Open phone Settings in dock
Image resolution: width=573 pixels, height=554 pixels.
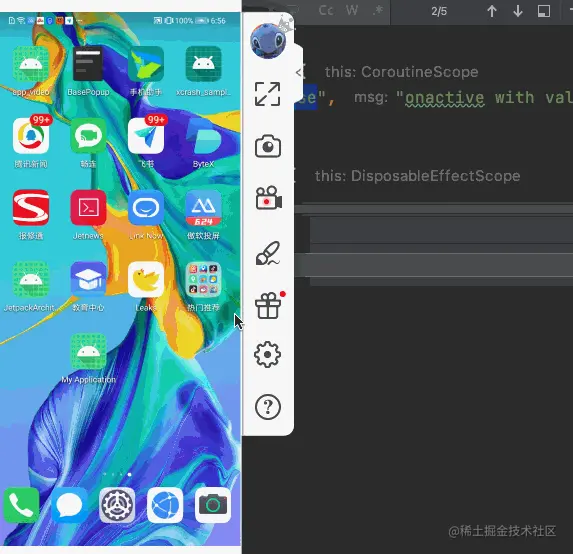pyautogui.click(x=117, y=505)
